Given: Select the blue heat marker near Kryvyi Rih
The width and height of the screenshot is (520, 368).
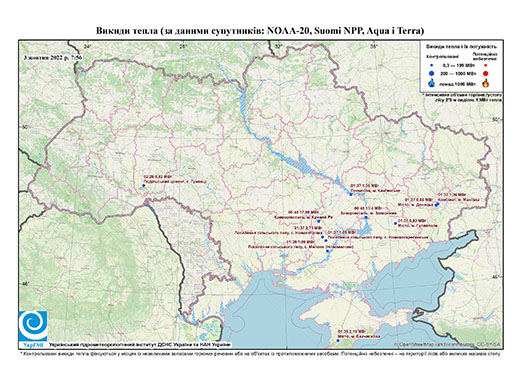Looking at the screenshot, I should (319, 221).
